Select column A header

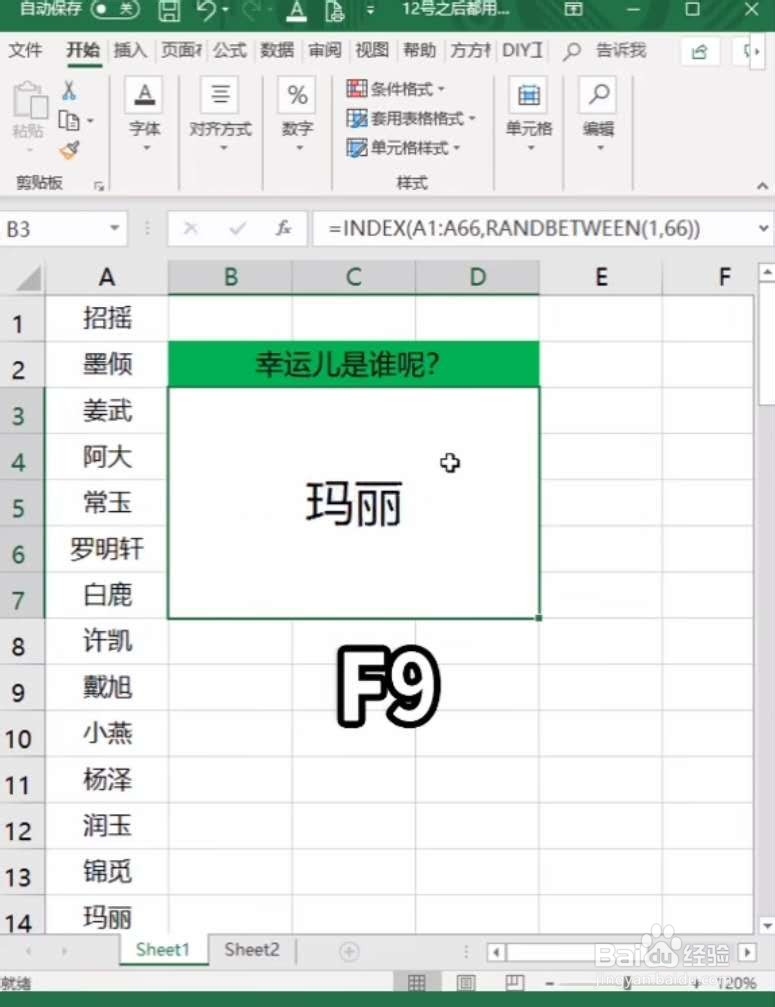[107, 277]
